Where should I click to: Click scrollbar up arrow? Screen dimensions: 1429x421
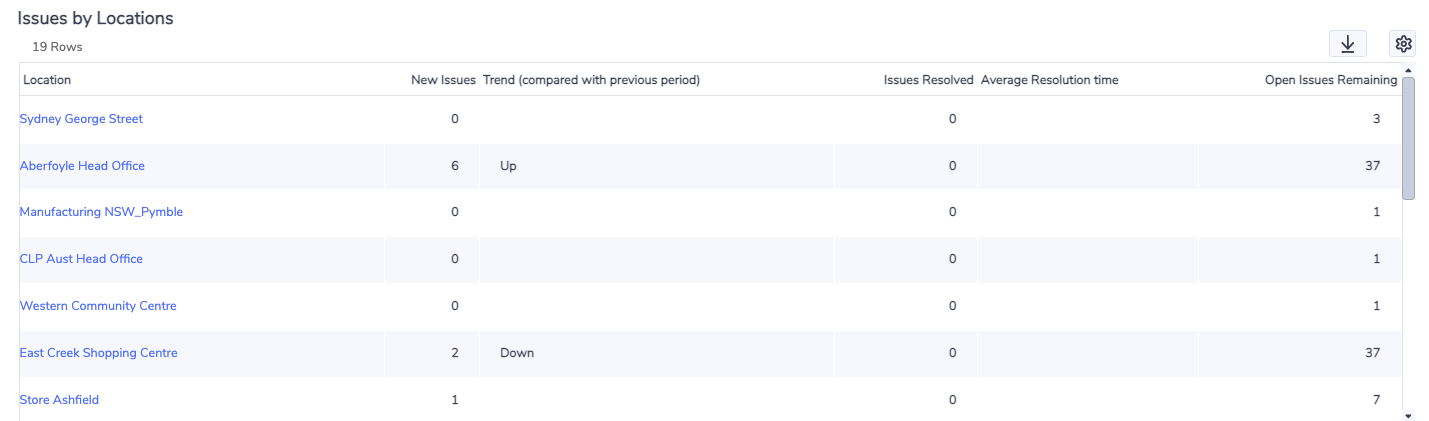click(x=1408, y=70)
